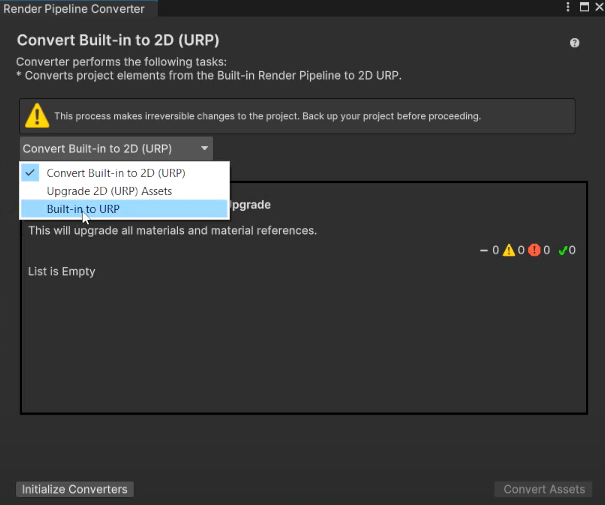Viewport: 605px width, 505px height.
Task: Click the 'List is Empty' text
Action: (x=62, y=272)
